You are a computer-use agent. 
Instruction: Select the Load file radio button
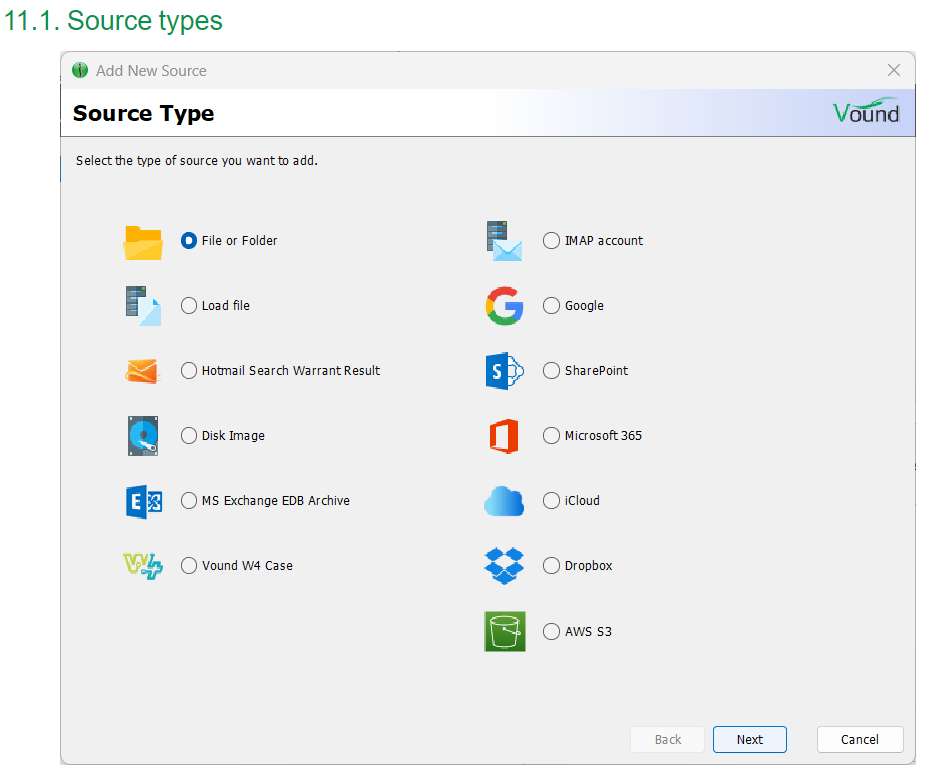189,306
